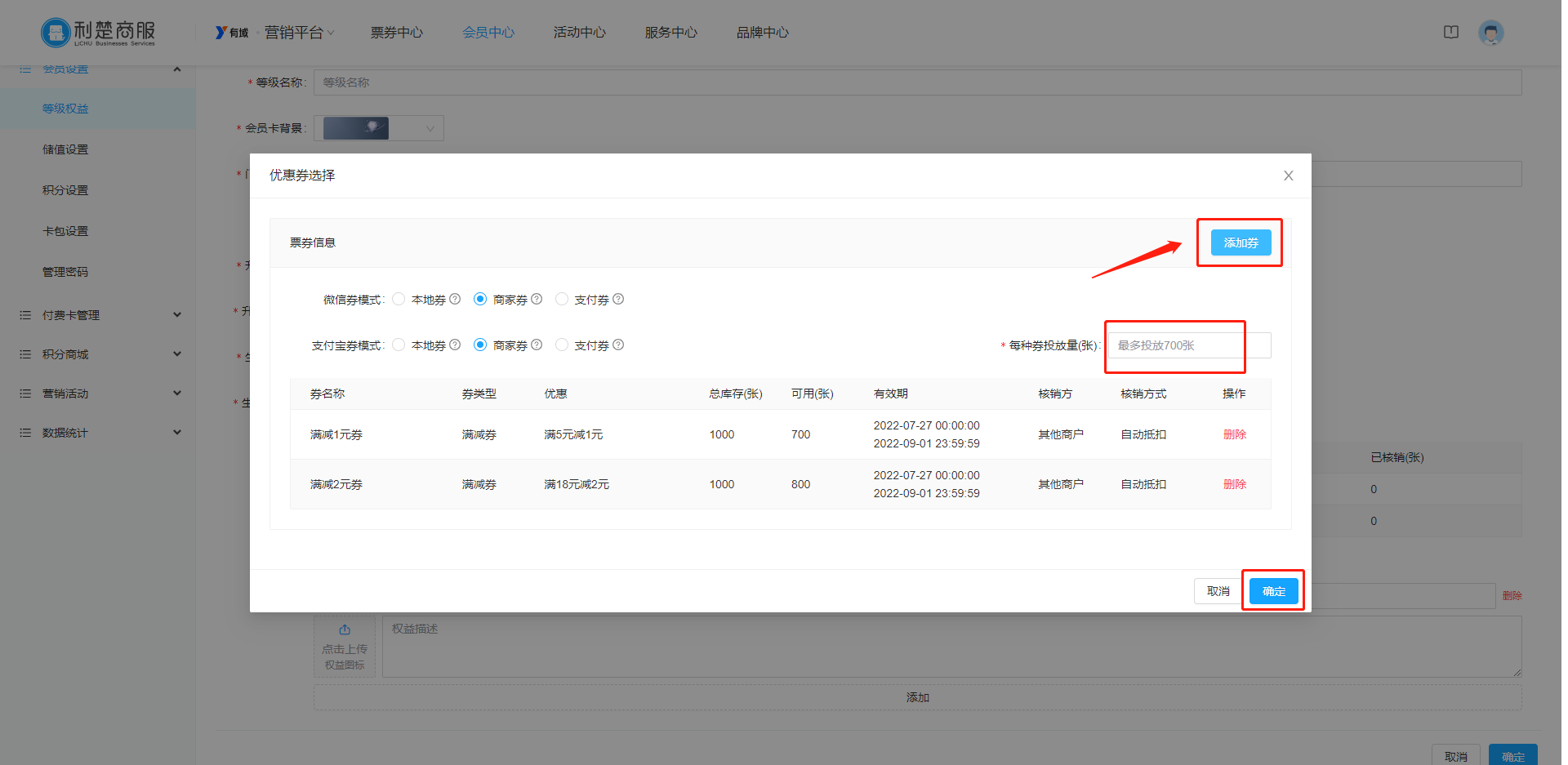Click the upload icon for 权益图标
The height and width of the screenshot is (765, 1568).
345,629
